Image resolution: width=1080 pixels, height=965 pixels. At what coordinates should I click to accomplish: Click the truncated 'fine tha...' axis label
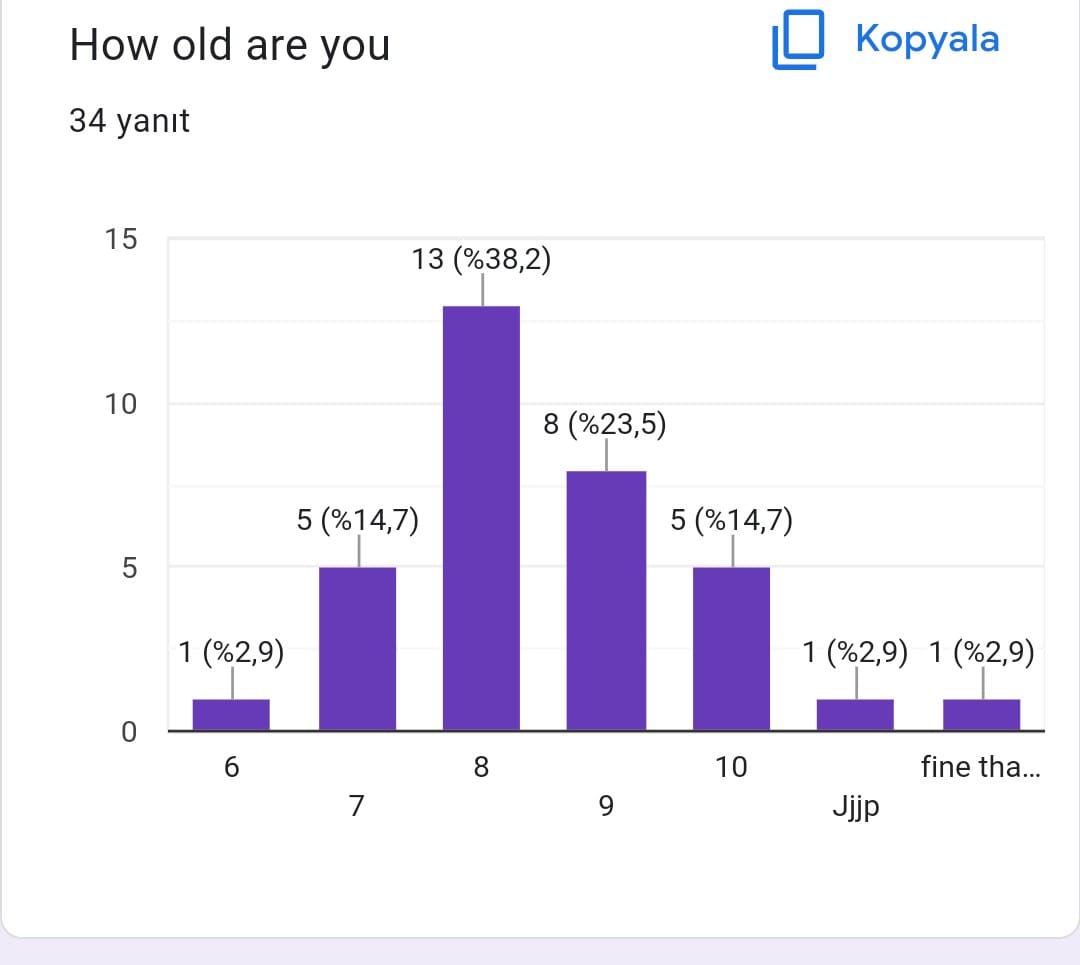pos(980,767)
